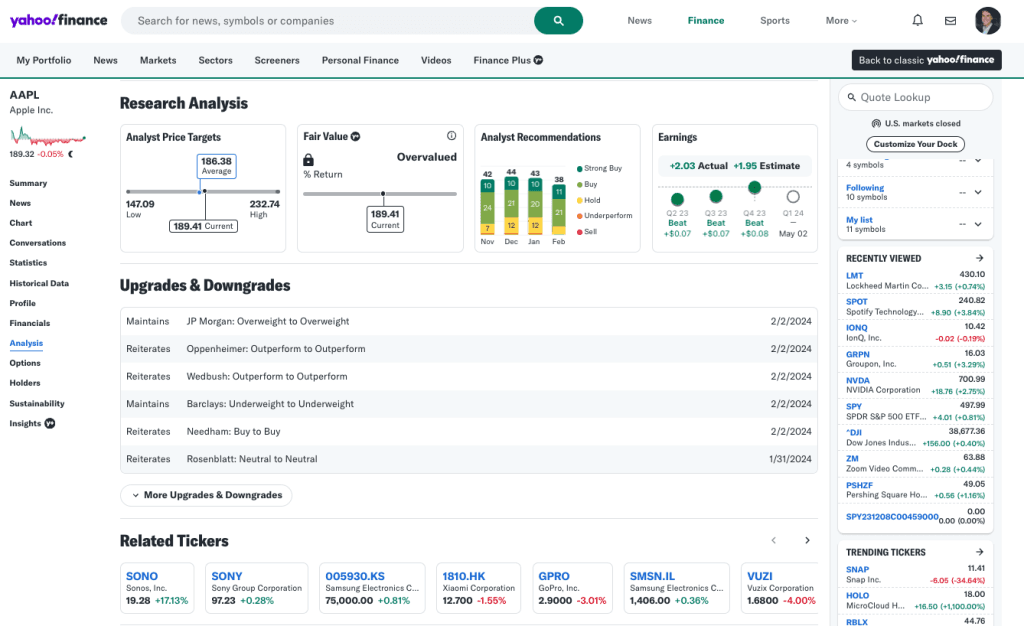1024x626 pixels.
Task: Click the Quote Lookup input field
Action: click(916, 97)
